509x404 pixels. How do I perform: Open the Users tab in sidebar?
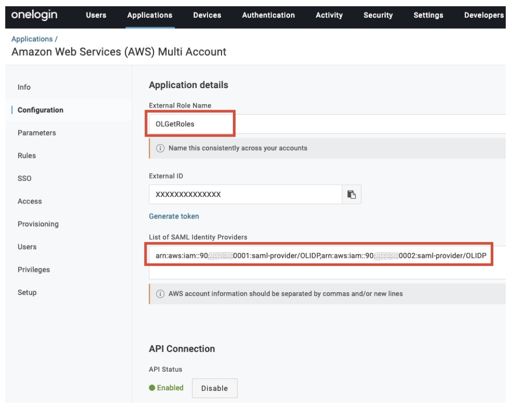point(27,247)
